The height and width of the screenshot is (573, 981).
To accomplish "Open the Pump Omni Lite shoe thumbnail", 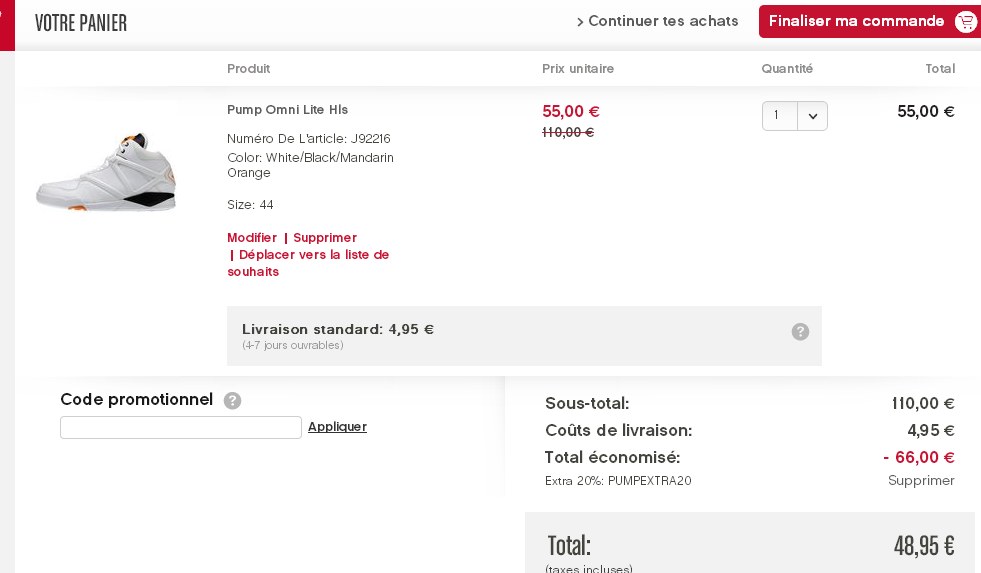I will click(x=106, y=171).
